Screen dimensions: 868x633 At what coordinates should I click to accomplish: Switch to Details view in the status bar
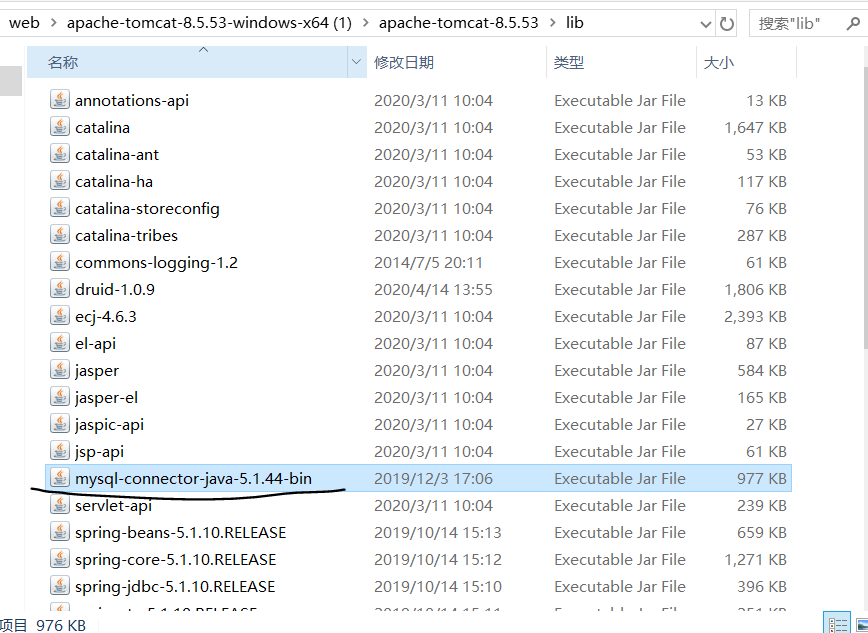(837, 622)
